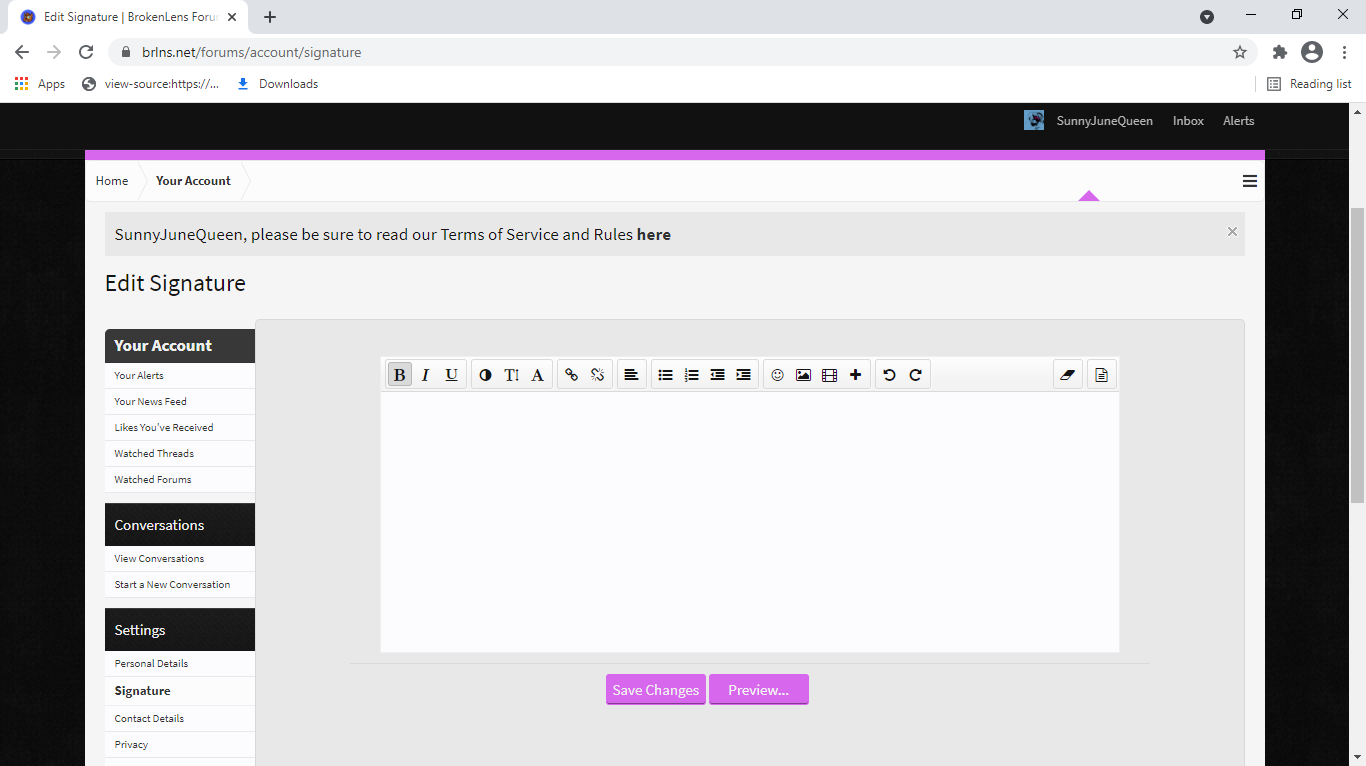
Task: Open font family tool
Action: [537, 375]
